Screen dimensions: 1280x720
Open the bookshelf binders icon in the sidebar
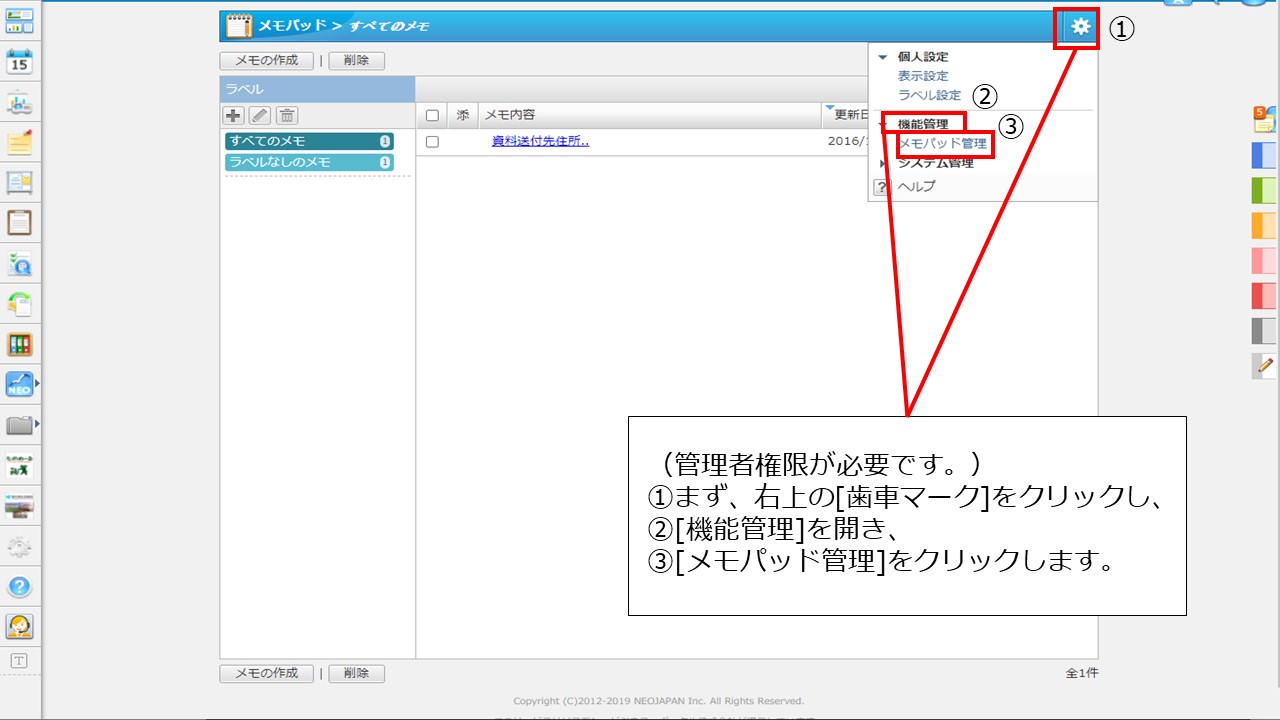pyautogui.click(x=20, y=345)
